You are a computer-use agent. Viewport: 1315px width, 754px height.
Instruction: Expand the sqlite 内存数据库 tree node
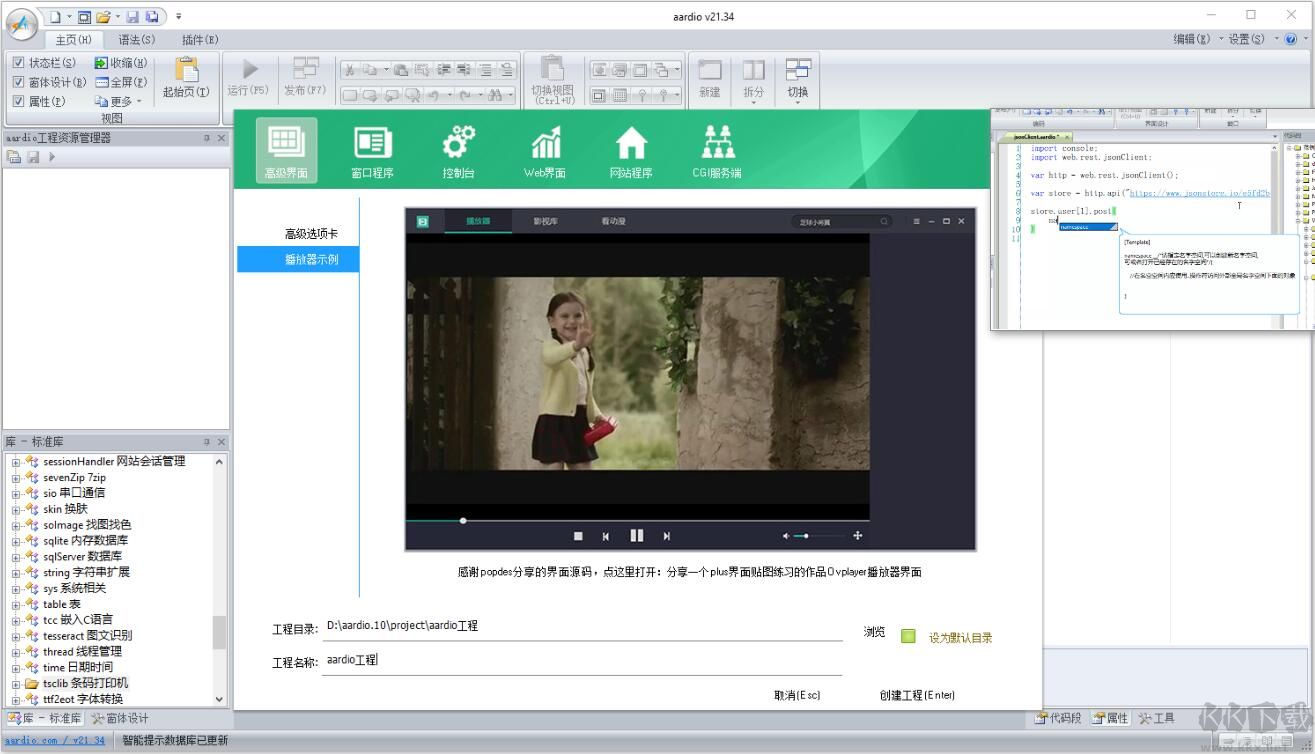16,541
